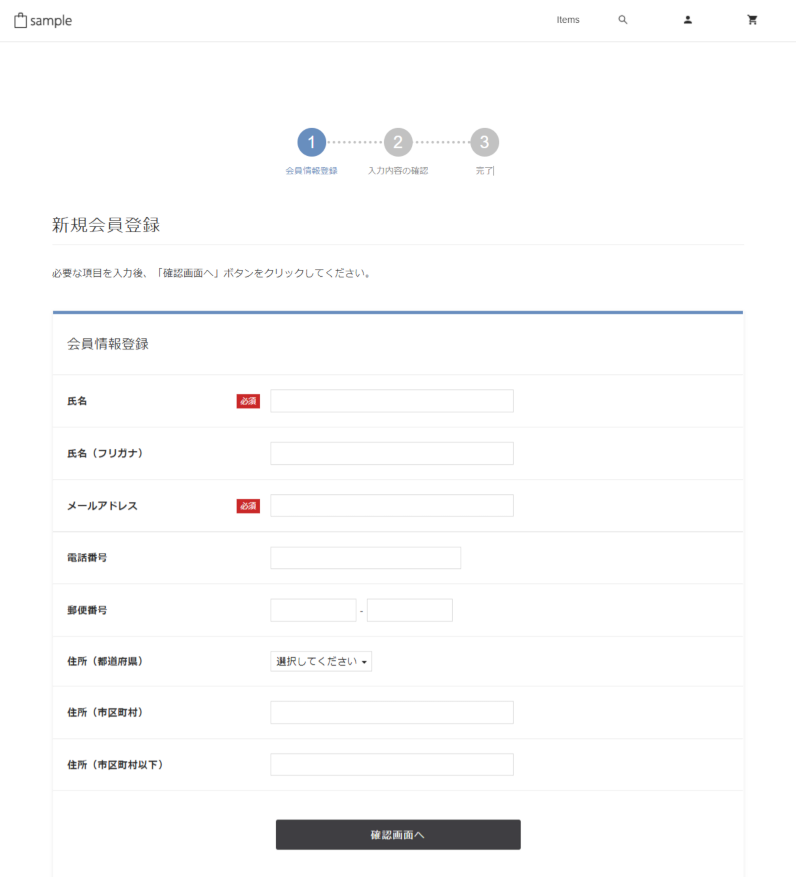This screenshot has width=796, height=877.
Task: Open the search magnifier icon
Action: point(623,20)
